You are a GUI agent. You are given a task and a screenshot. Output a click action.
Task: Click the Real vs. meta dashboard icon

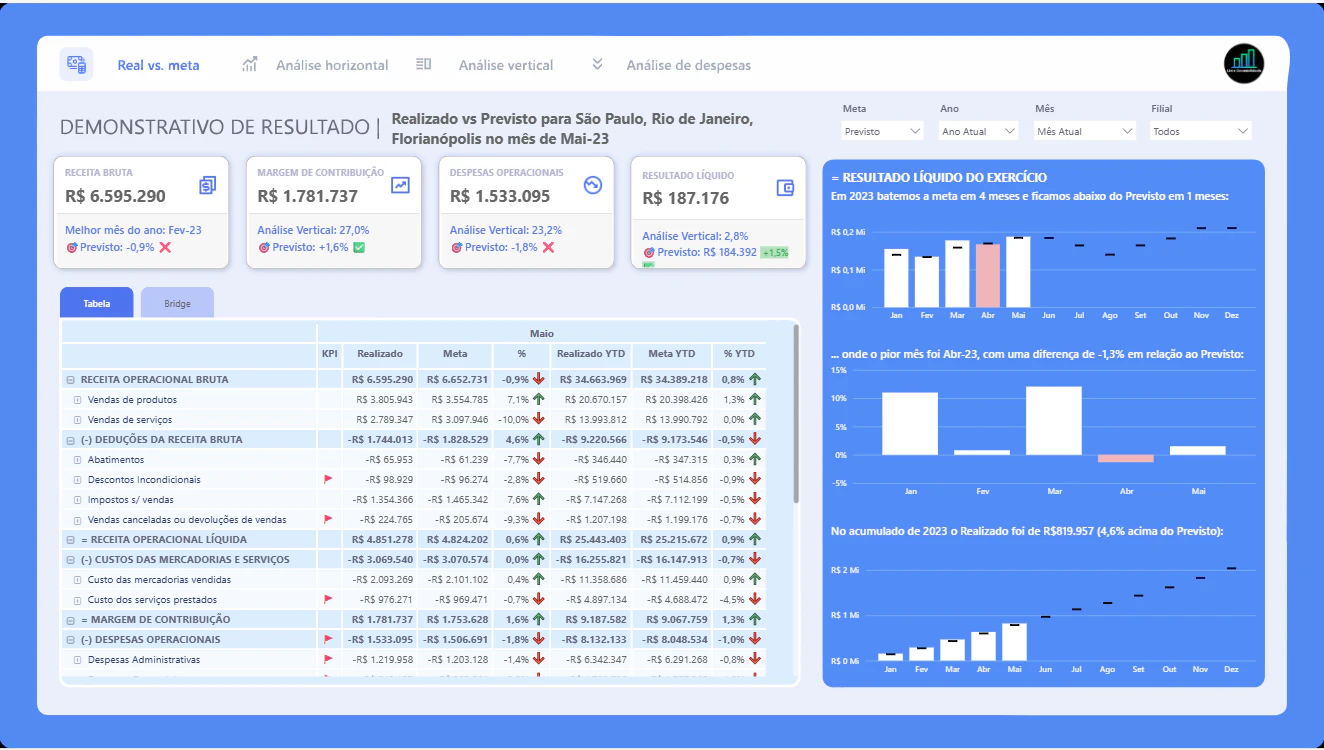76,64
